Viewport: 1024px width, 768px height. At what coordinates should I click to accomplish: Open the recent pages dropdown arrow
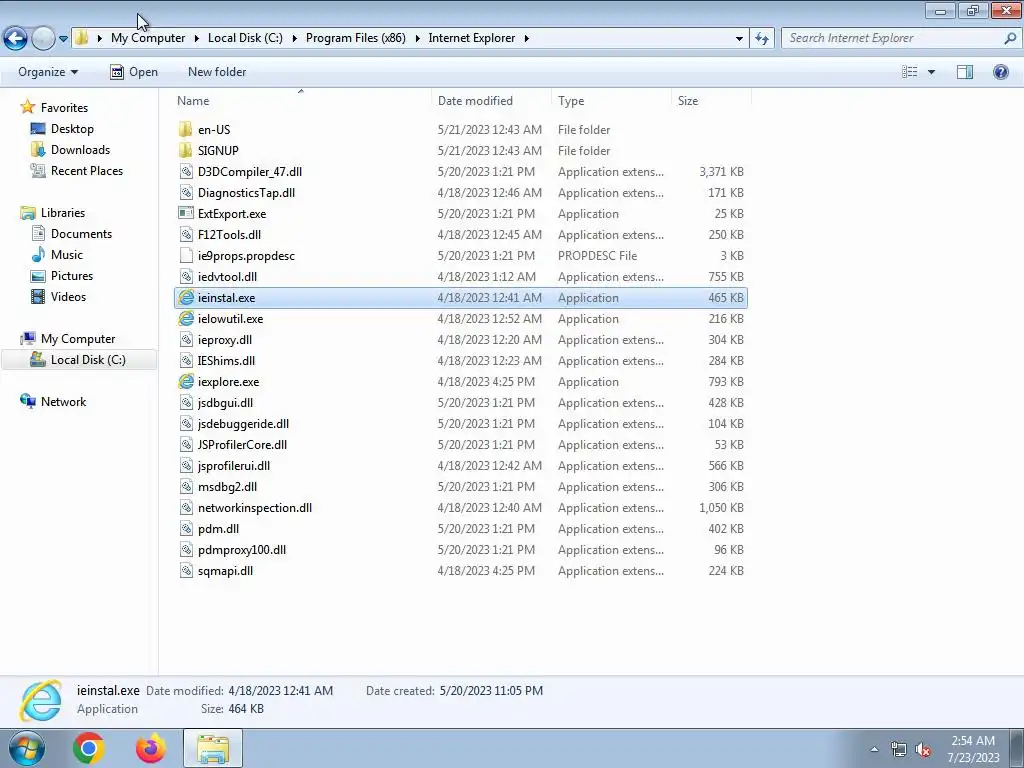pos(63,39)
